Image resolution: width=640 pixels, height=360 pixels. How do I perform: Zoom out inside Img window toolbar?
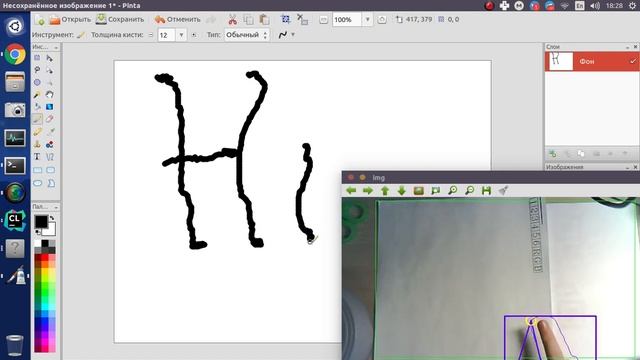pyautogui.click(x=470, y=190)
